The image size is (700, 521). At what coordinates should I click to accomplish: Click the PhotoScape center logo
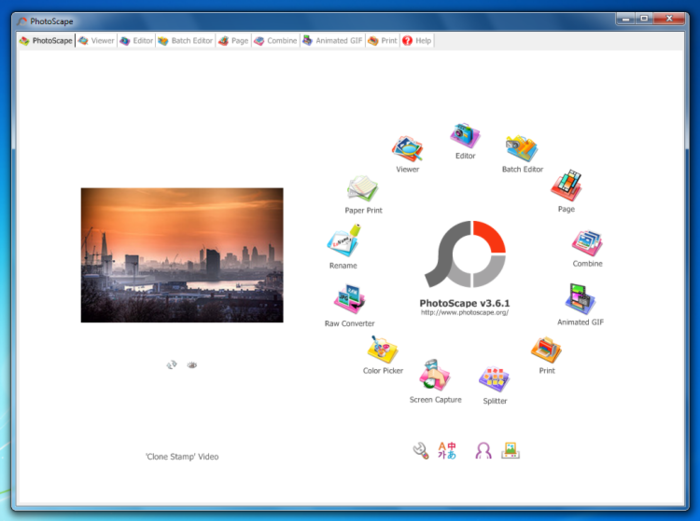(465, 254)
